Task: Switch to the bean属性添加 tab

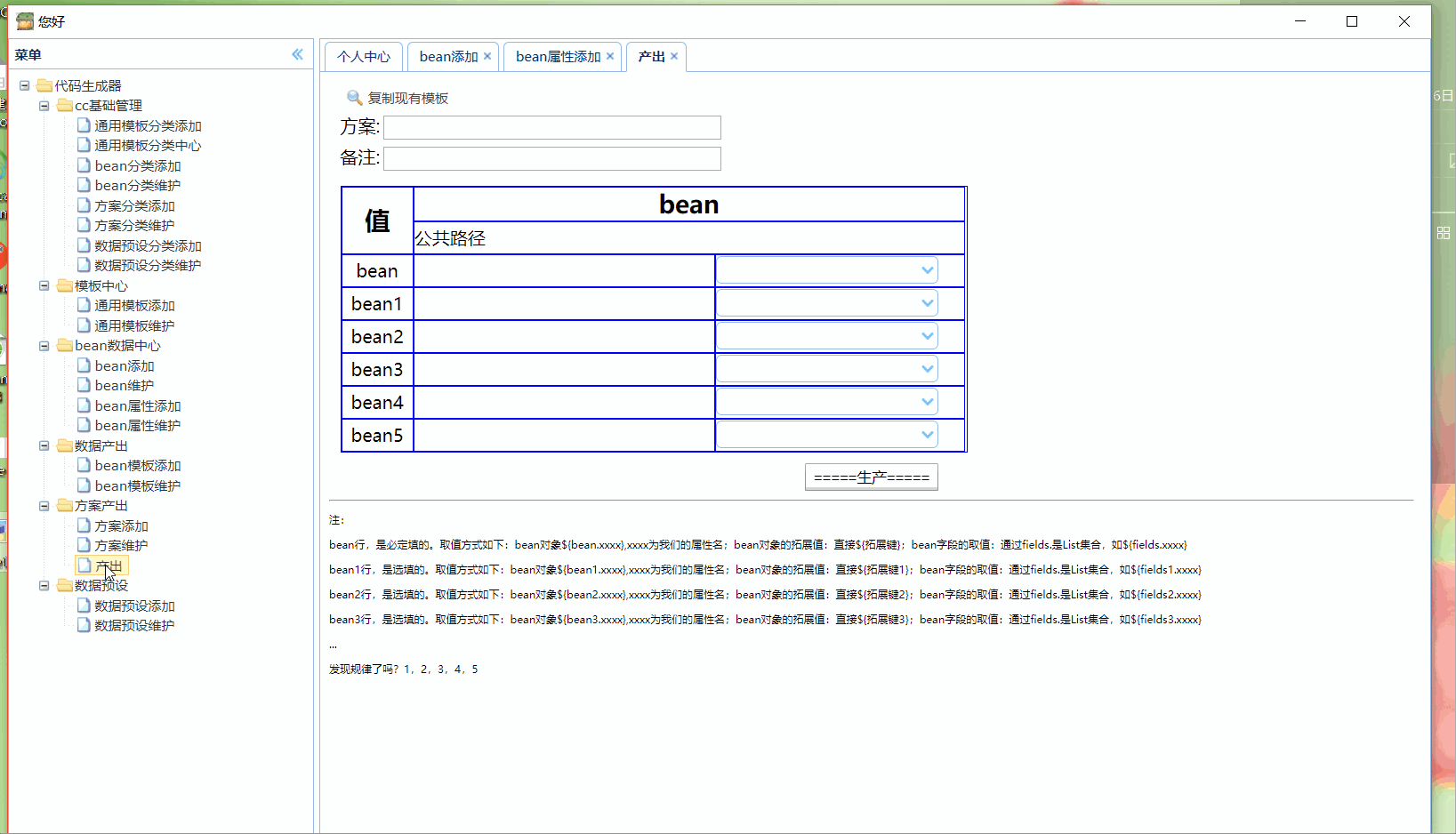Action: pos(558,56)
